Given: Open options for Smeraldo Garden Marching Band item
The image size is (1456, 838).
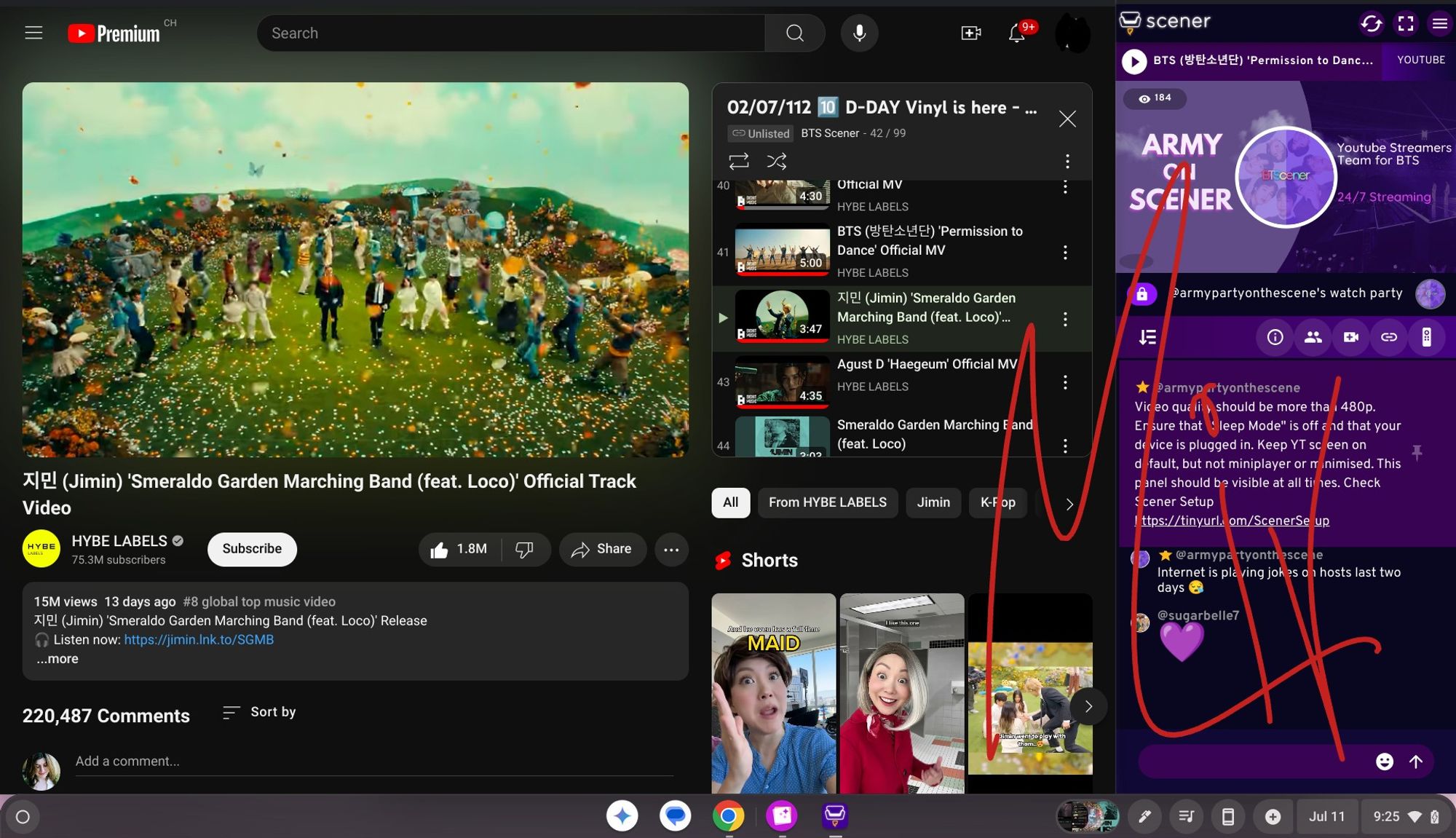Looking at the screenshot, I should click(1065, 319).
